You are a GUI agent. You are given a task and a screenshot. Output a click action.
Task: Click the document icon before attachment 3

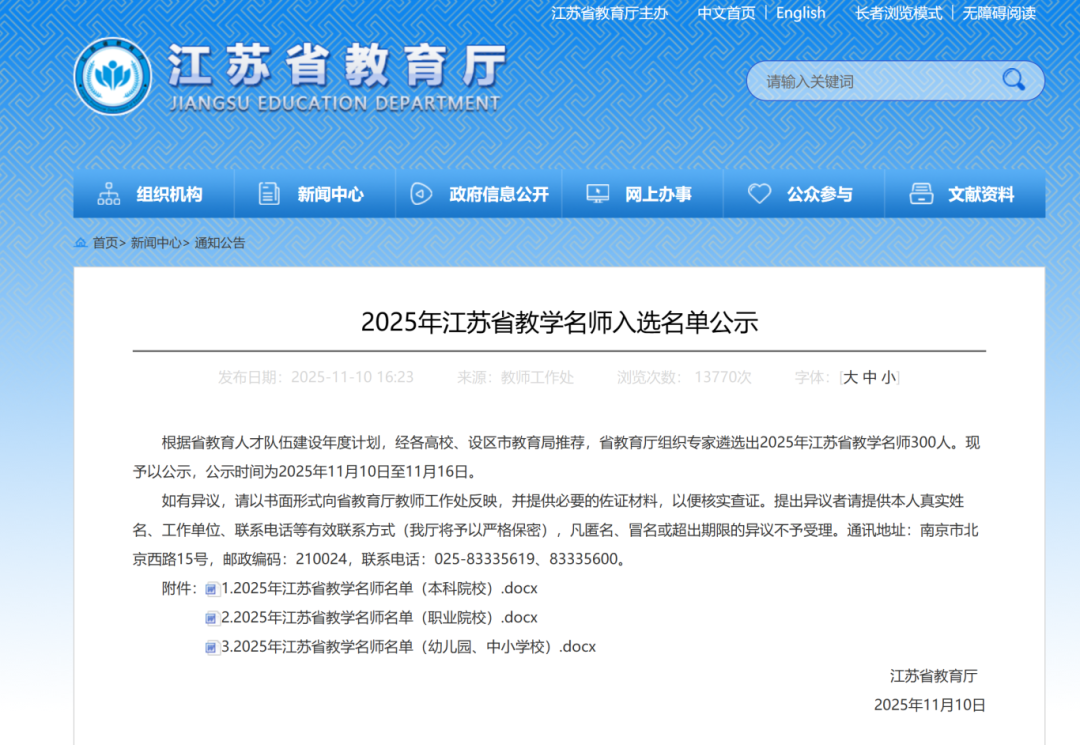[x=210, y=647]
